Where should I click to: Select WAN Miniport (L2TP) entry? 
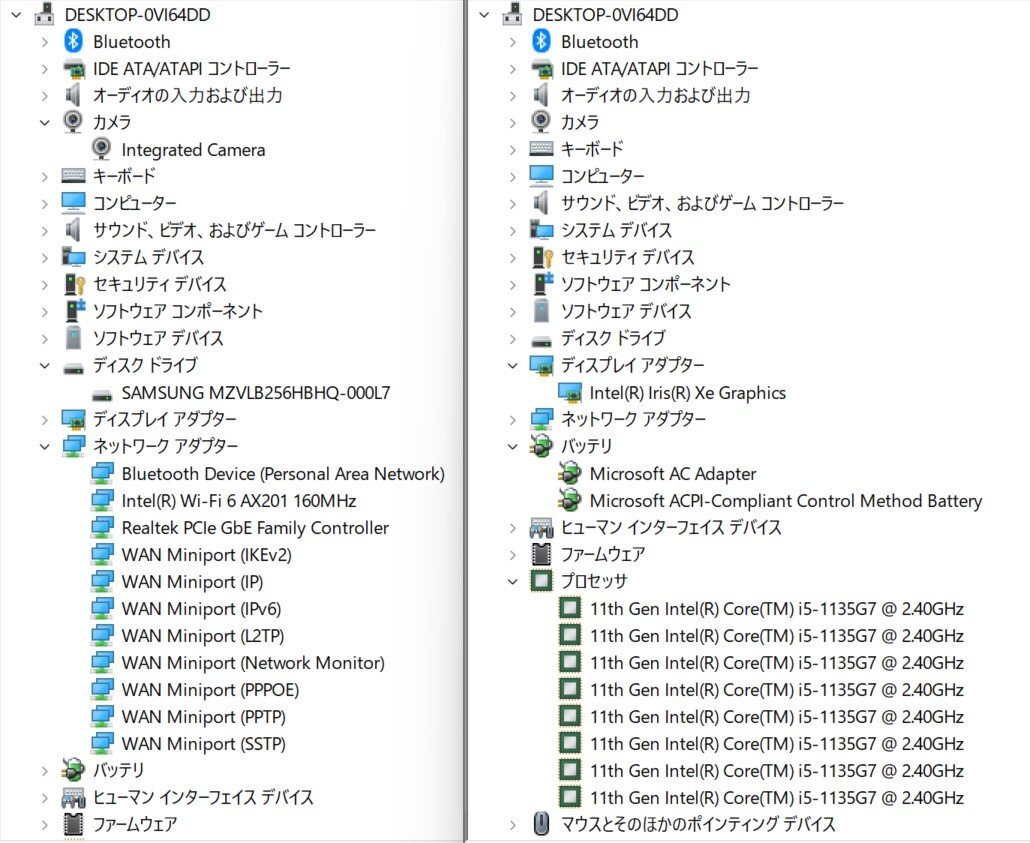click(203, 635)
